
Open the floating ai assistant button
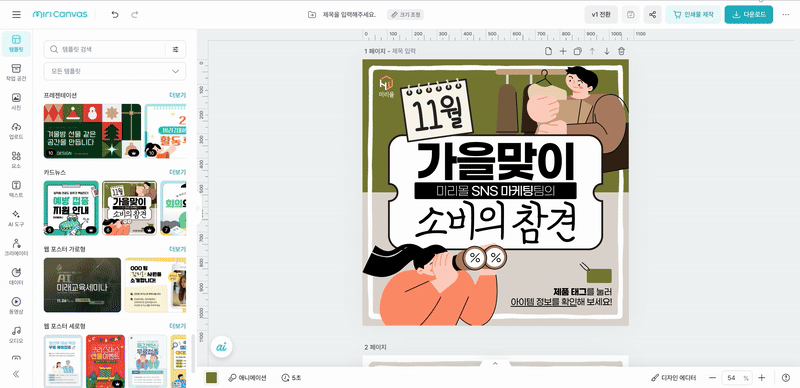[x=221, y=347]
